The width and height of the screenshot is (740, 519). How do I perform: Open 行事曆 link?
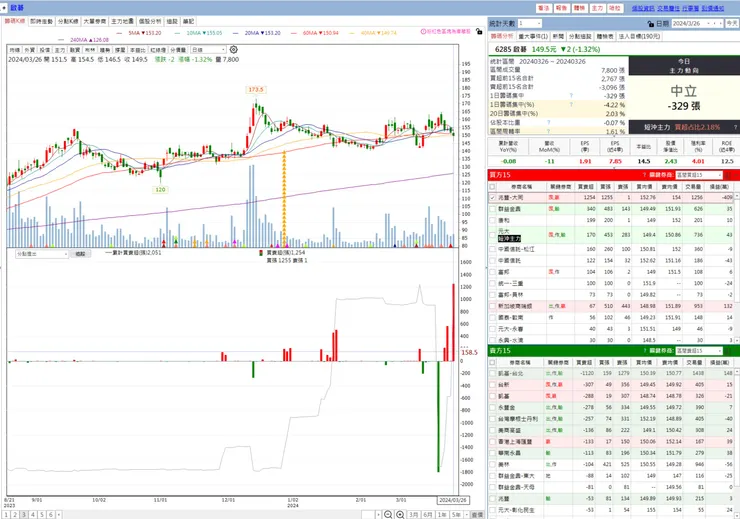[x=690, y=8]
